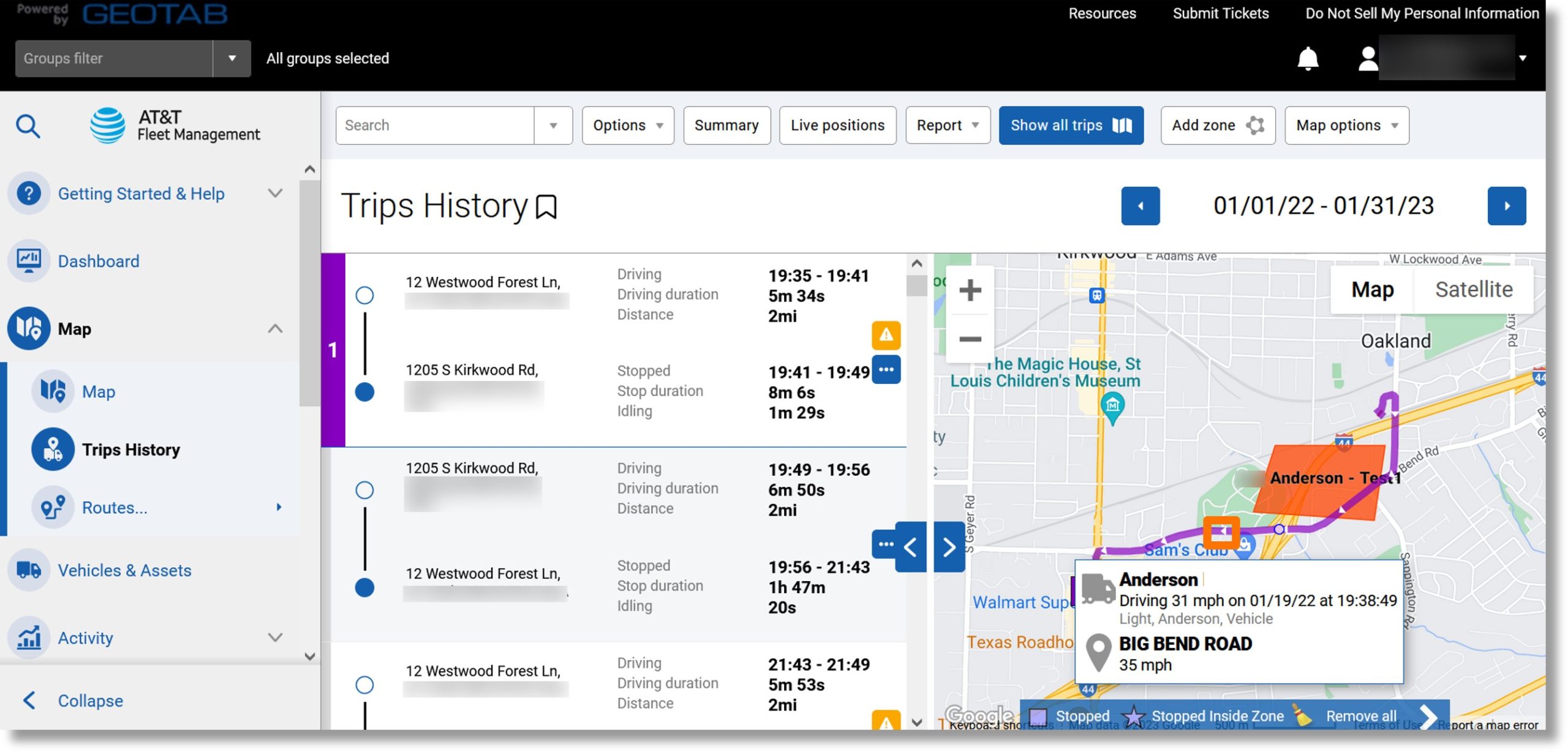The width and height of the screenshot is (1568, 752).
Task: Open the Map options dropdown
Action: point(1347,126)
